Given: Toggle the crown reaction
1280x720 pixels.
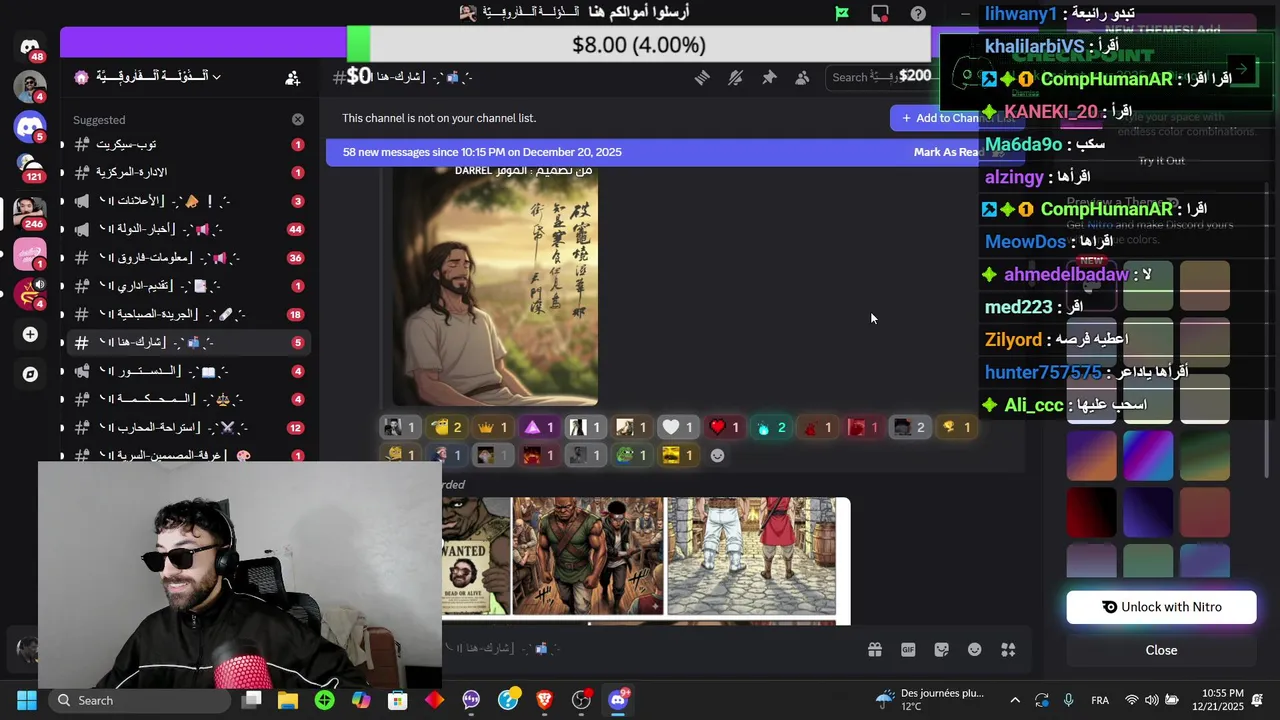Looking at the screenshot, I should 492,427.
